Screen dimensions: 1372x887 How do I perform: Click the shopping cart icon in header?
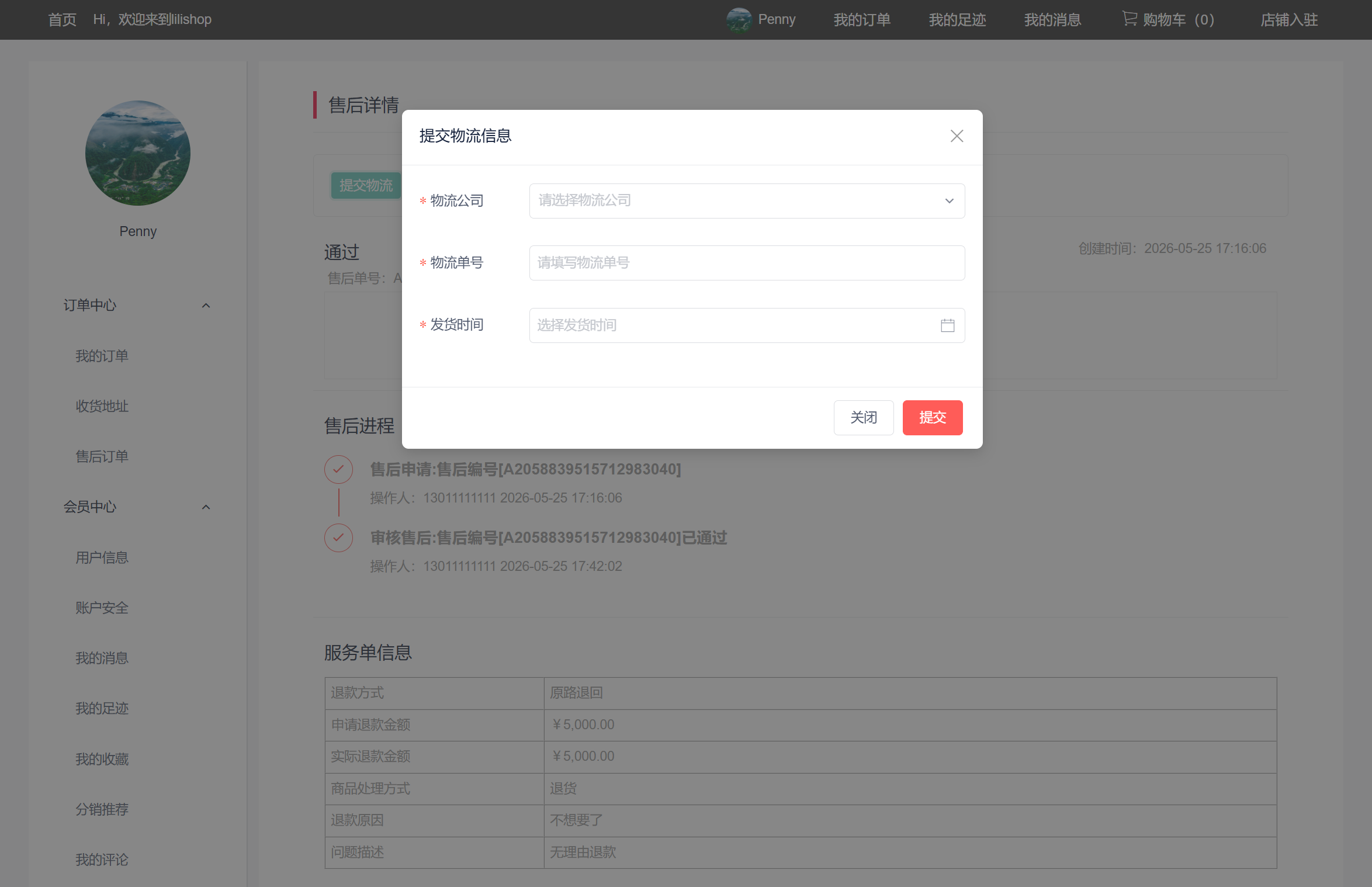pos(1129,19)
